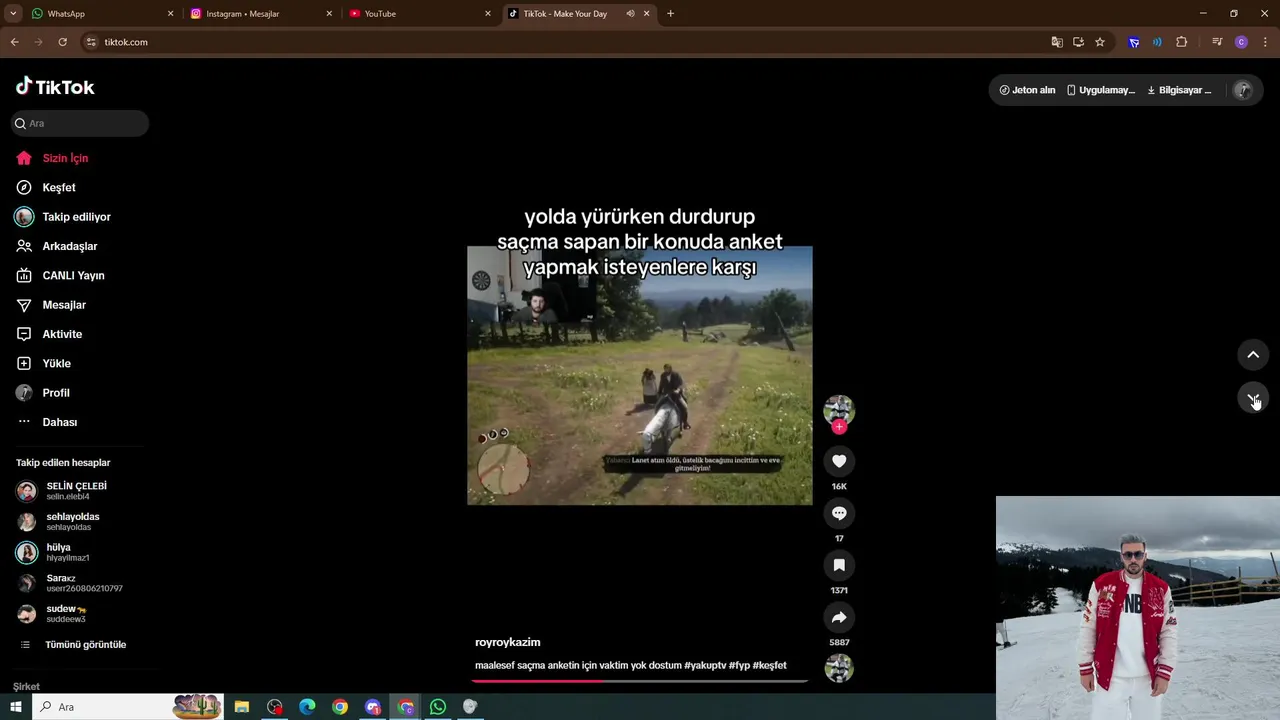Switch to Instagram • Mesajlar tab
Screen dimensions: 1280x720
coord(260,14)
